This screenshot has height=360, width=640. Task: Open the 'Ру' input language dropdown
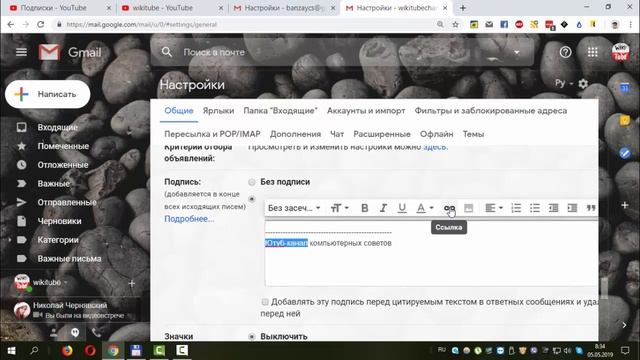click(564, 83)
